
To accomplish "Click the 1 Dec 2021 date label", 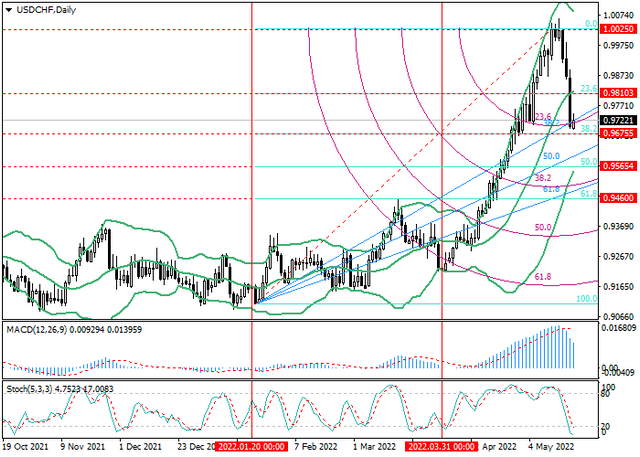I will click(x=139, y=446).
